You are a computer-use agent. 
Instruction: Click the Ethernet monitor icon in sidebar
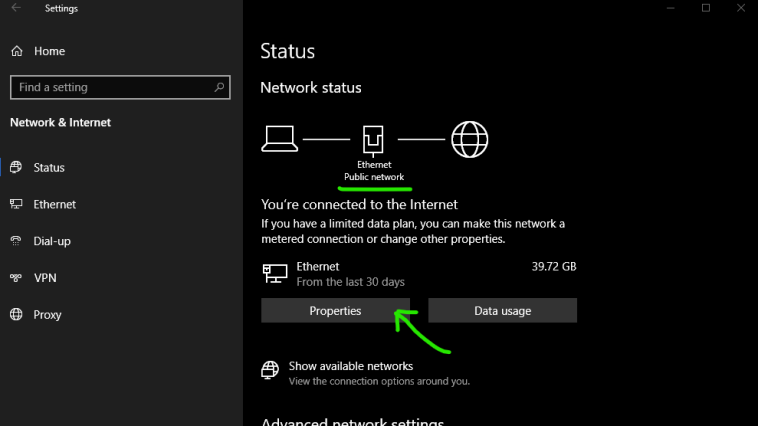pos(16,204)
